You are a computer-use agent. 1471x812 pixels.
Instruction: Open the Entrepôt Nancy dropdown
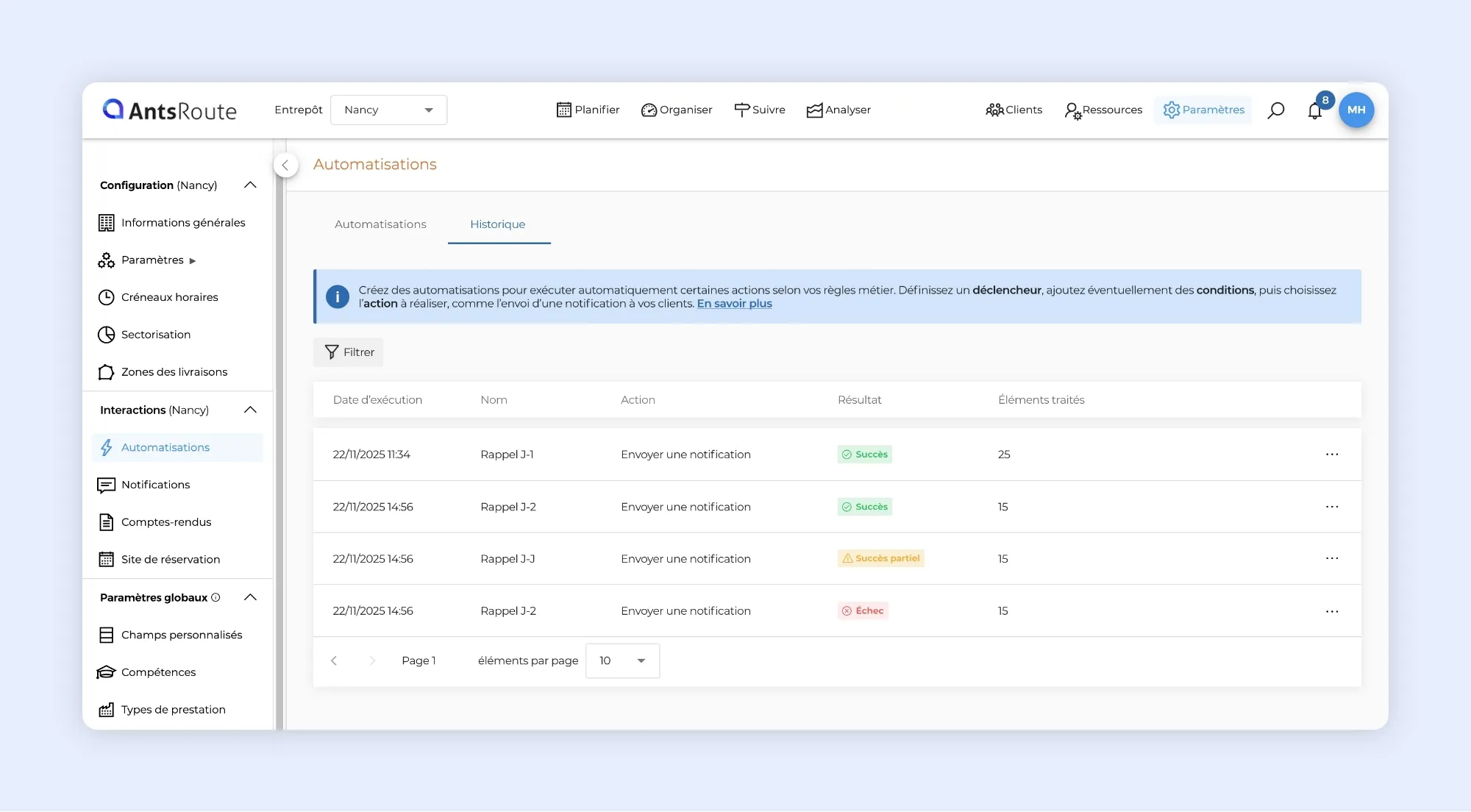[388, 110]
